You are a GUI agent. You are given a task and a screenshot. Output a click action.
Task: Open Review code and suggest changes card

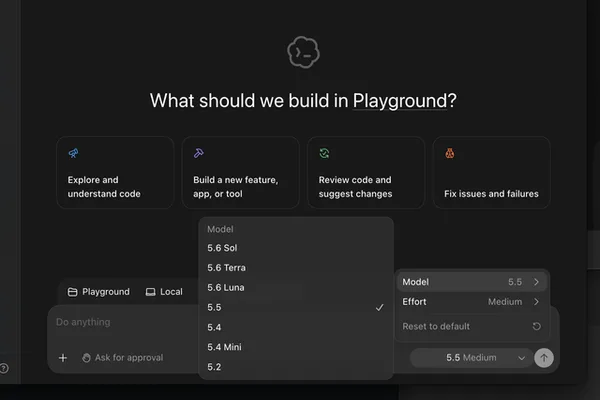(366, 173)
